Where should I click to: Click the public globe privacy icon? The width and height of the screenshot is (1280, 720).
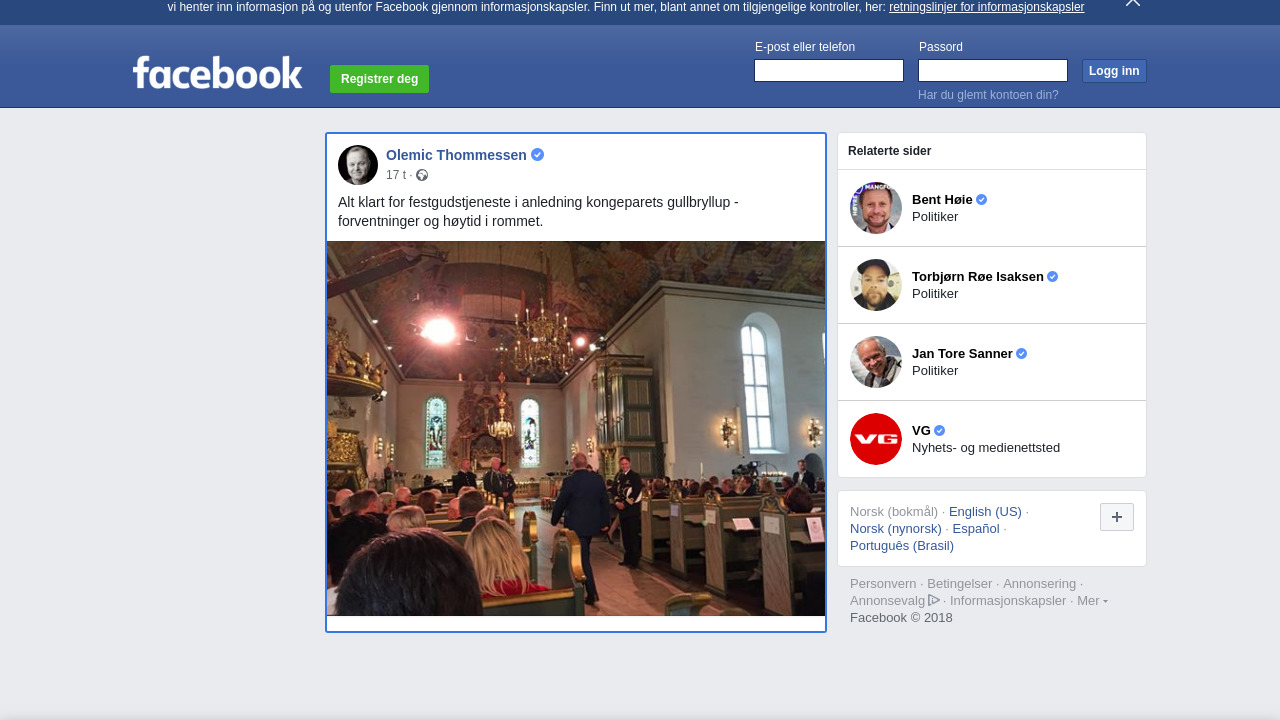[x=422, y=175]
